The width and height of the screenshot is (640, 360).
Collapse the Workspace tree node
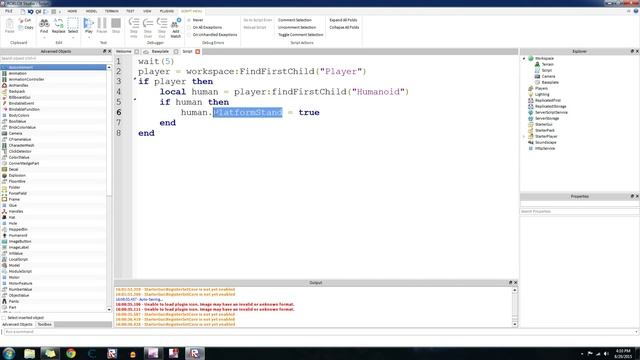pyautogui.click(x=524, y=58)
